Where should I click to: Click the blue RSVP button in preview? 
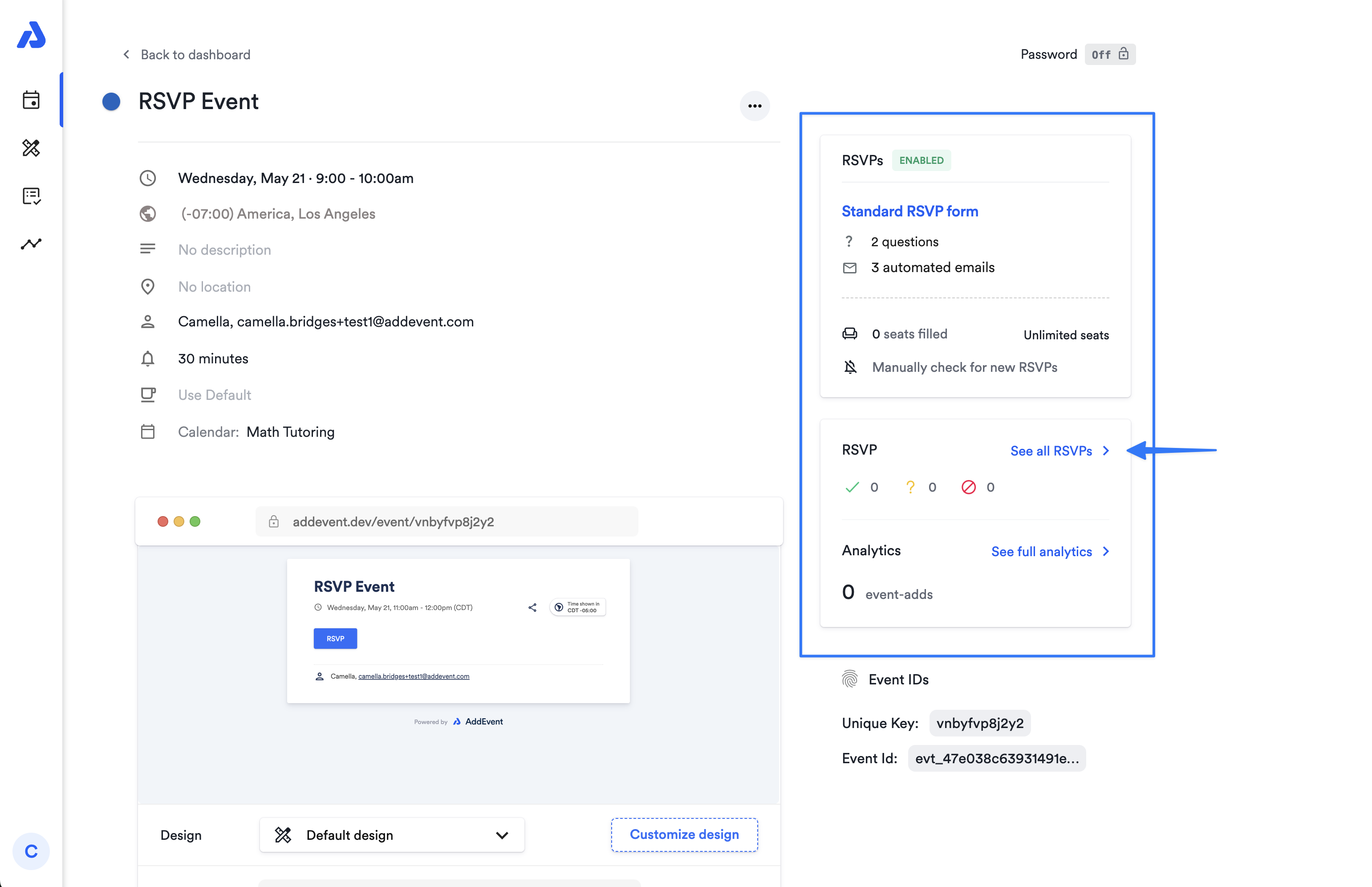[335, 638]
